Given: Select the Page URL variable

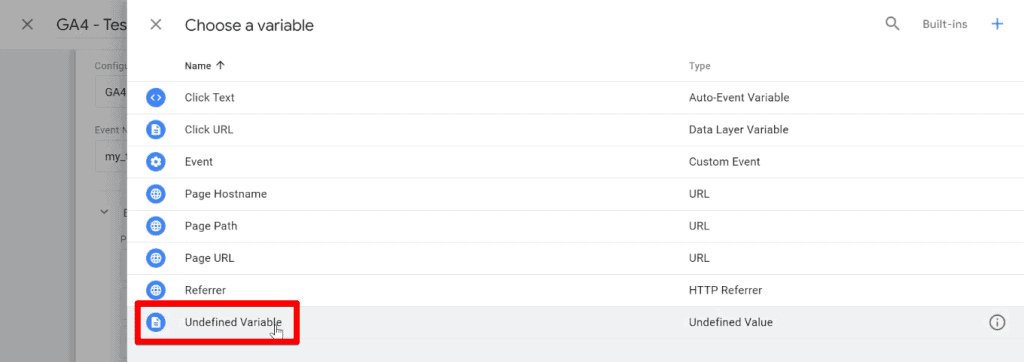Looking at the screenshot, I should pyautogui.click(x=575, y=258).
